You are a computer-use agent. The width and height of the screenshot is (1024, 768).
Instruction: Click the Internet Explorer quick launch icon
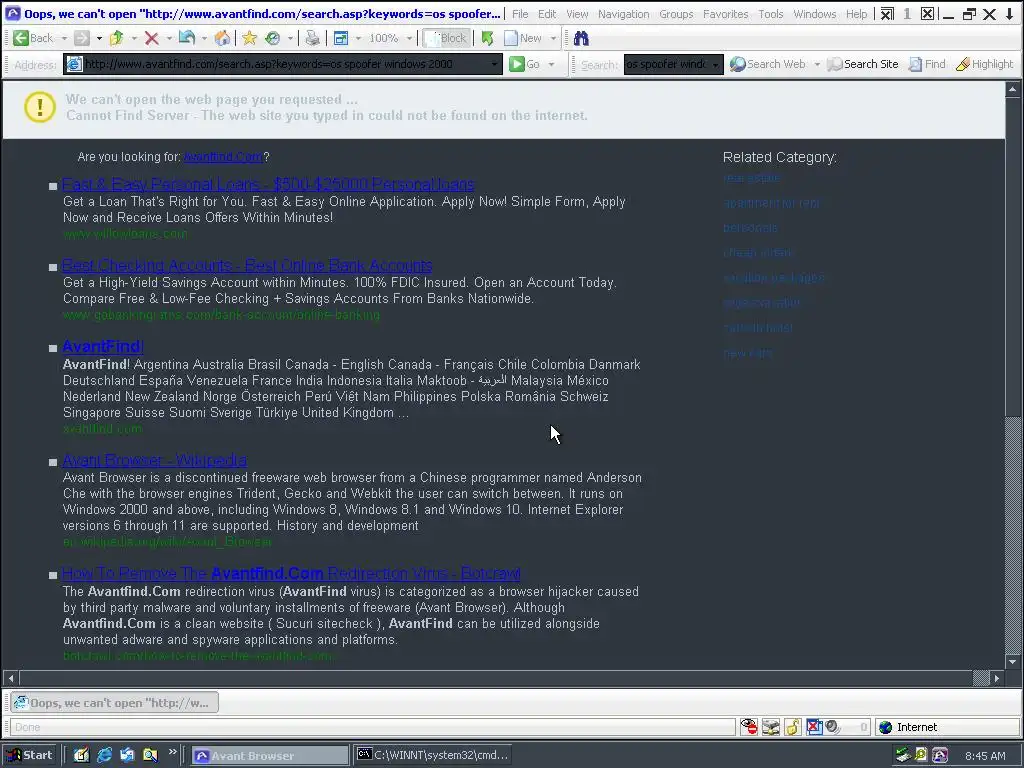coord(104,755)
